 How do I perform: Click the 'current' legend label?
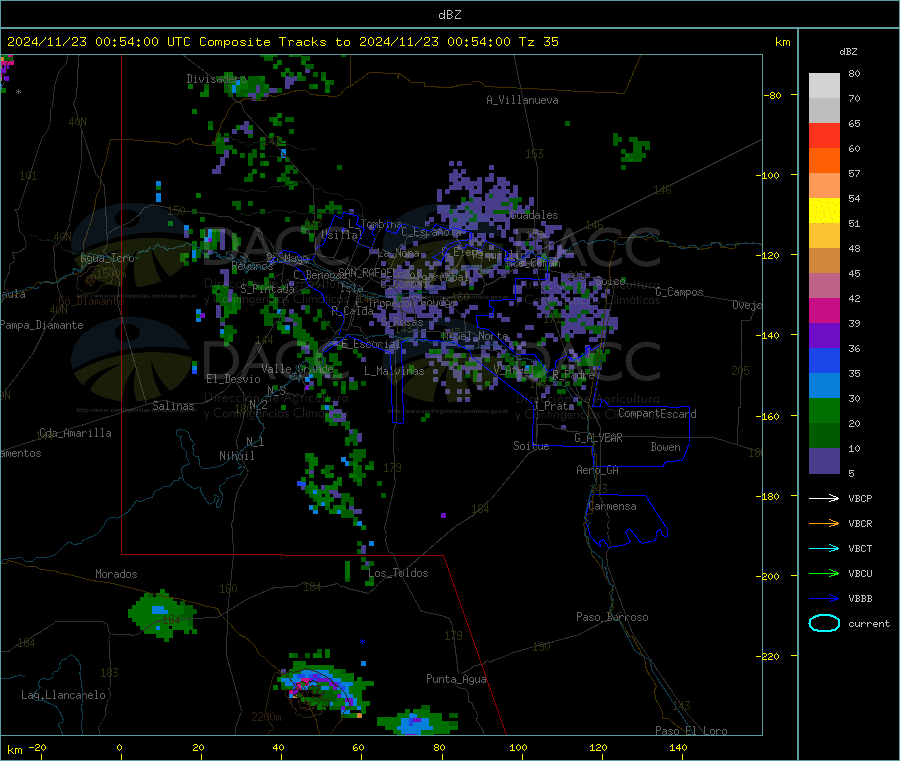coord(869,624)
